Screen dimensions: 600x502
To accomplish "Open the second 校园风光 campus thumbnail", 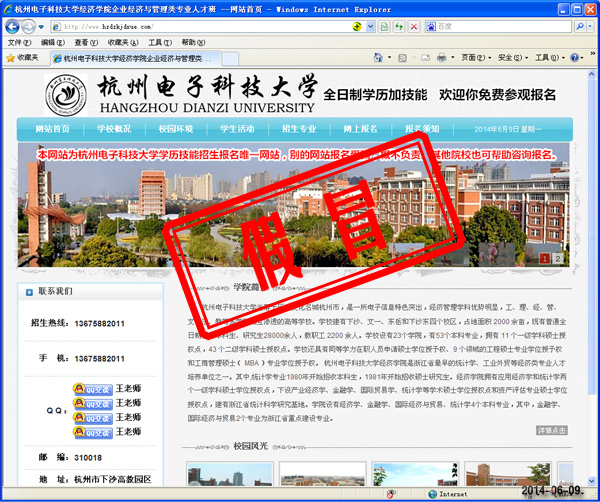I will tap(323, 474).
